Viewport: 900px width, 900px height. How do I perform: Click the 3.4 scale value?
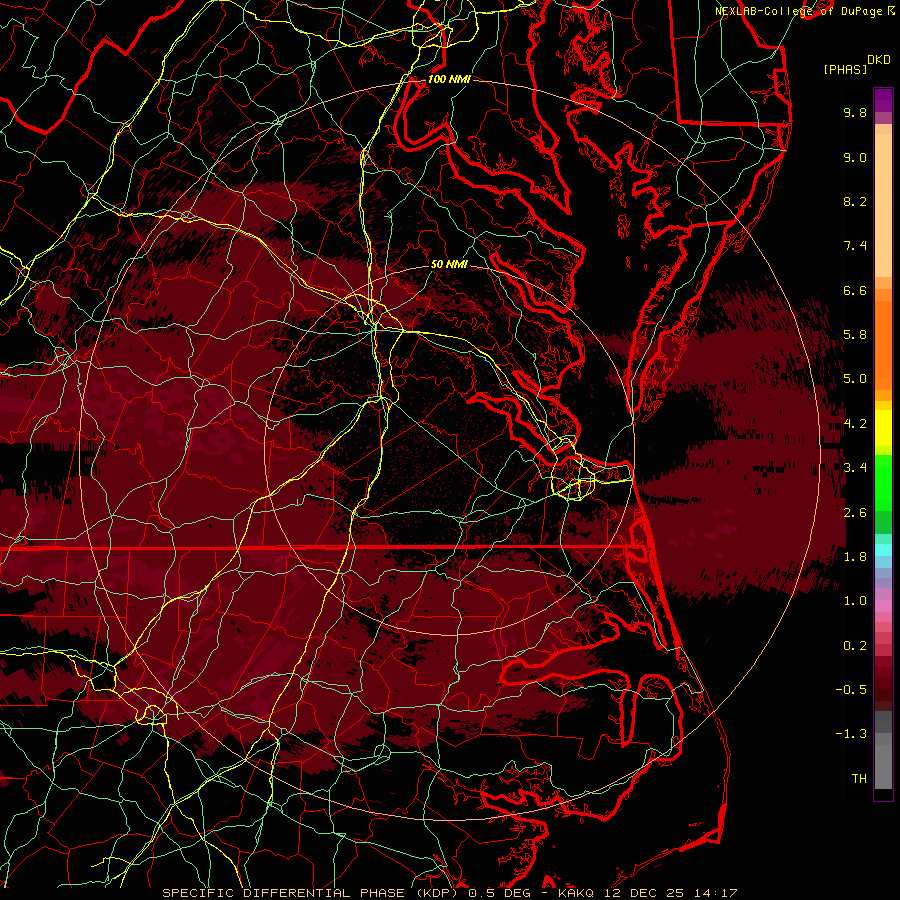click(x=855, y=468)
